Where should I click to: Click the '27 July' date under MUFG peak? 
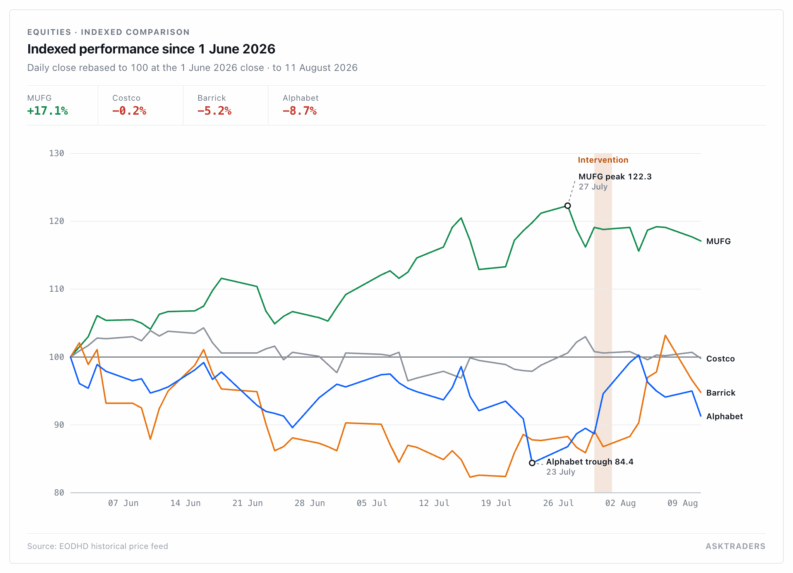pyautogui.click(x=593, y=187)
